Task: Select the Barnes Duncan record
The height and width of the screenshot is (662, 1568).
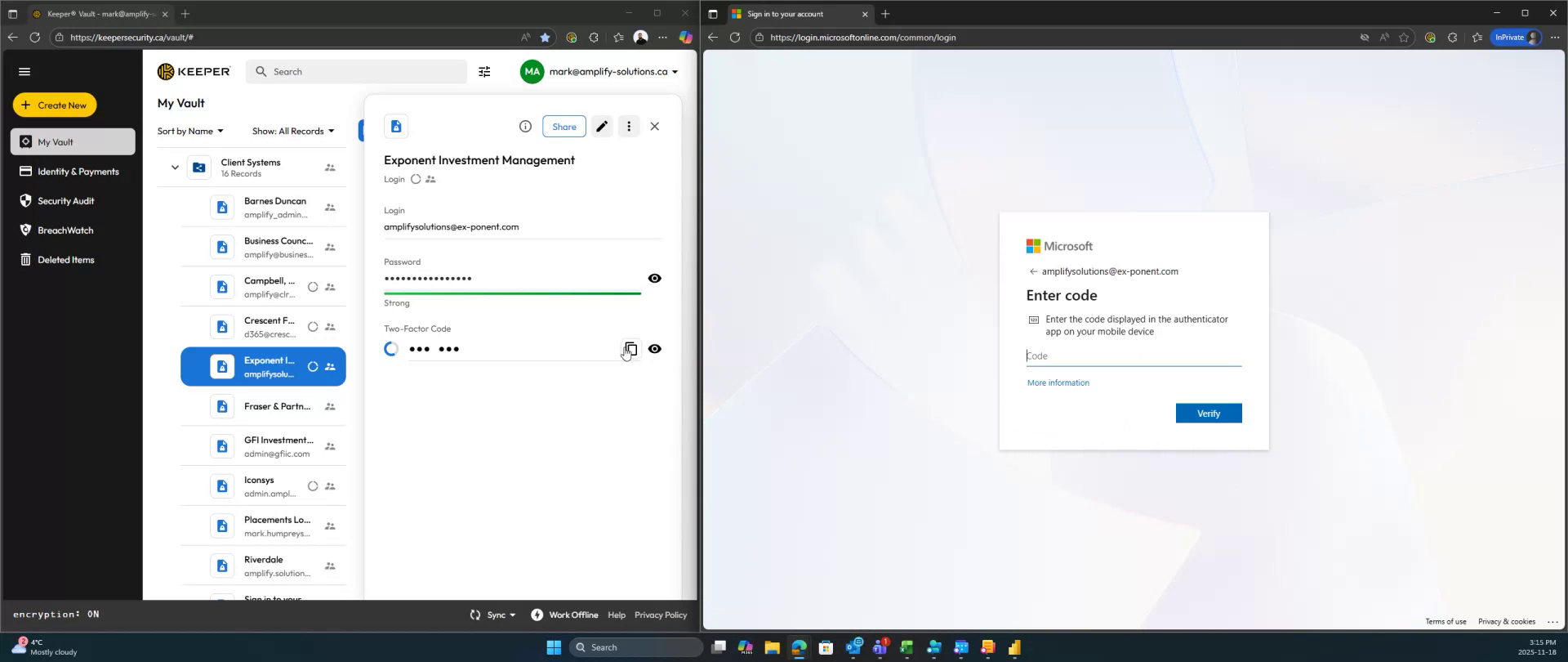Action: click(263, 208)
